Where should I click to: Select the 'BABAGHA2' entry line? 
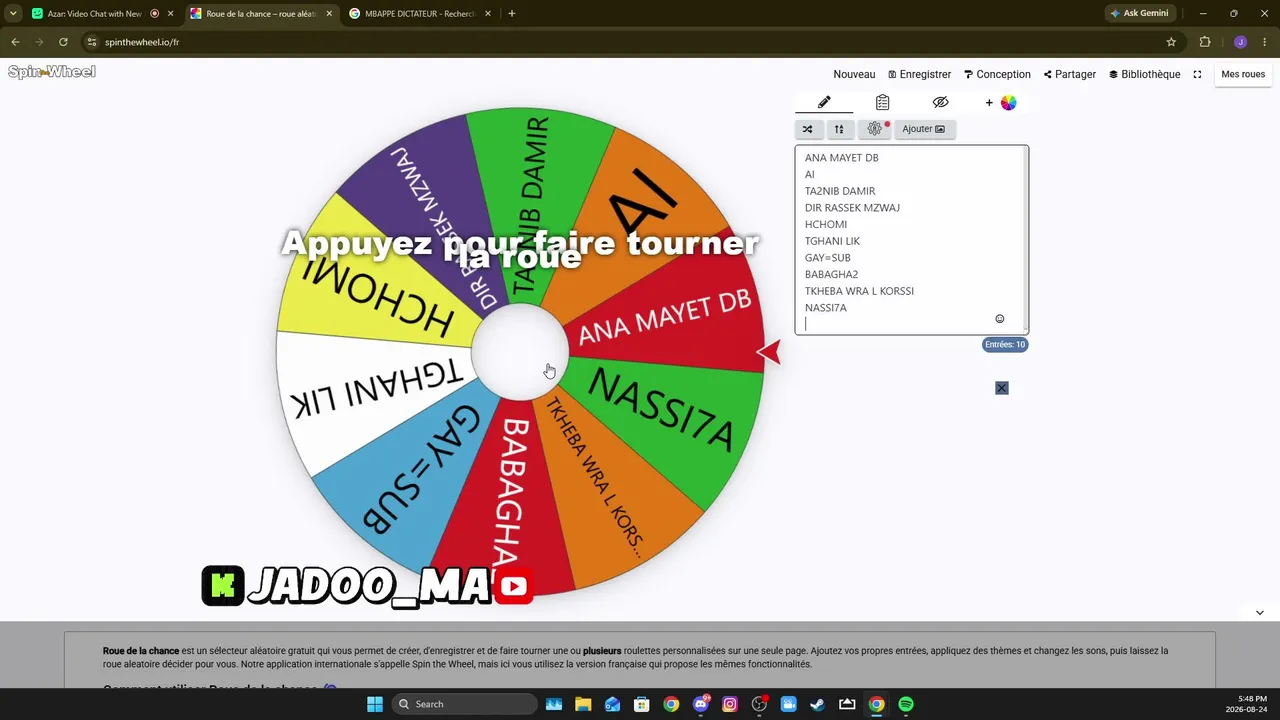click(831, 274)
